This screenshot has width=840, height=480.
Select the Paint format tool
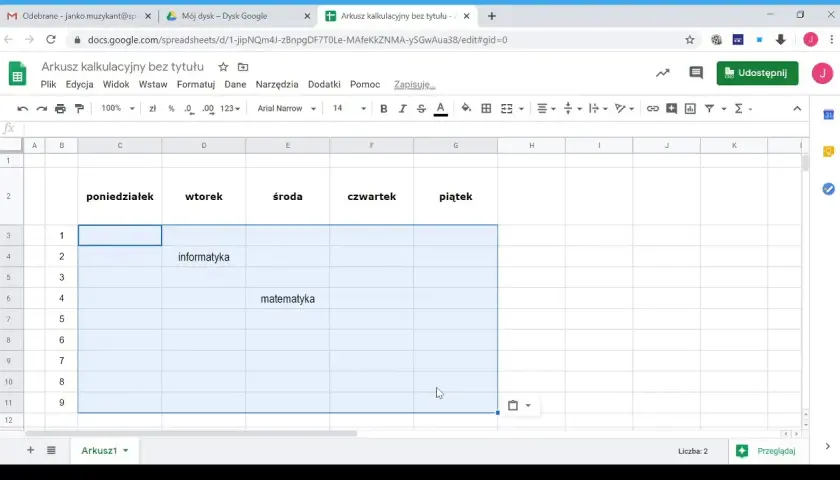(79, 109)
